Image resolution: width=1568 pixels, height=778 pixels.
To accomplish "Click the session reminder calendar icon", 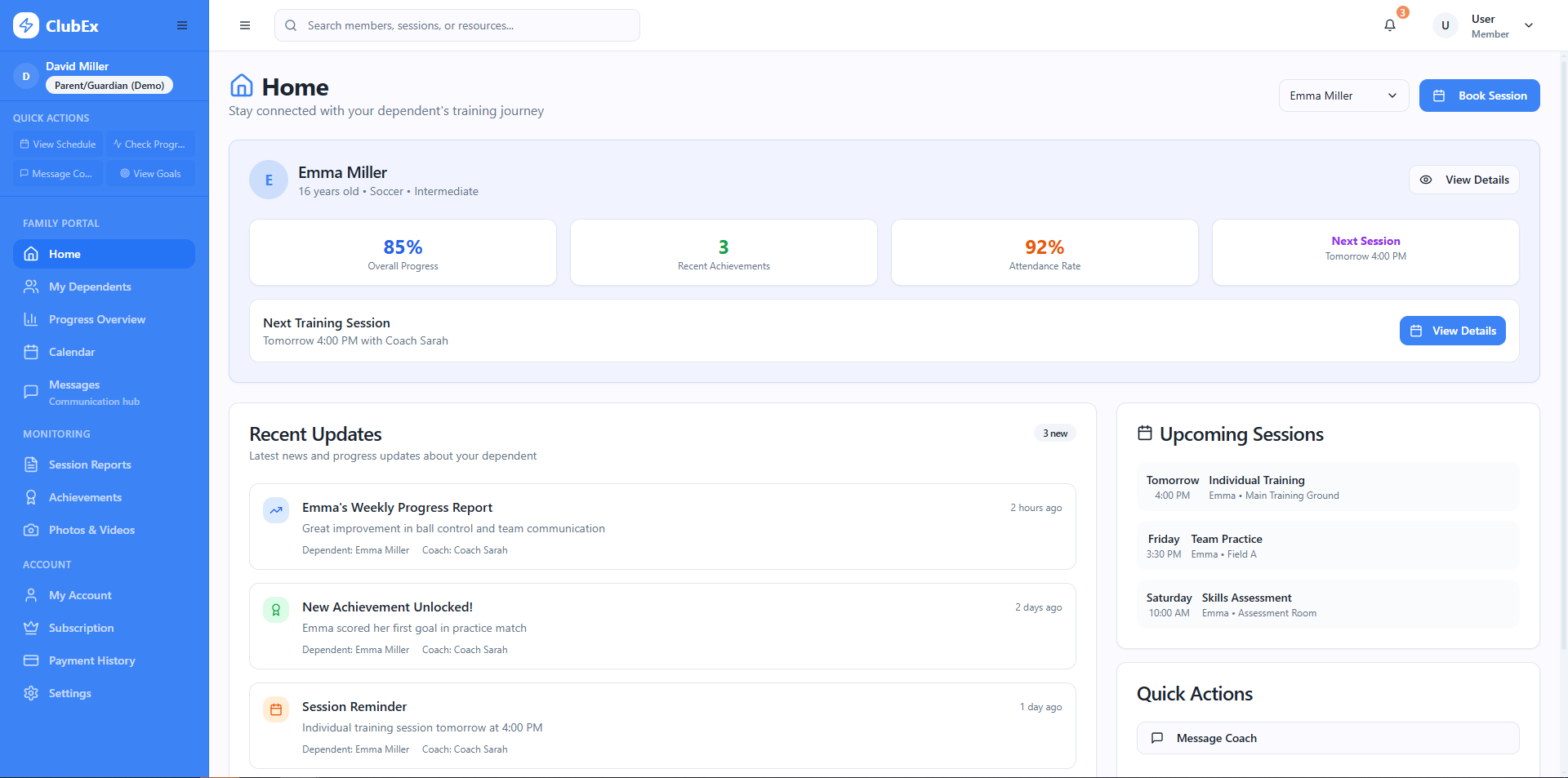I will coord(276,709).
